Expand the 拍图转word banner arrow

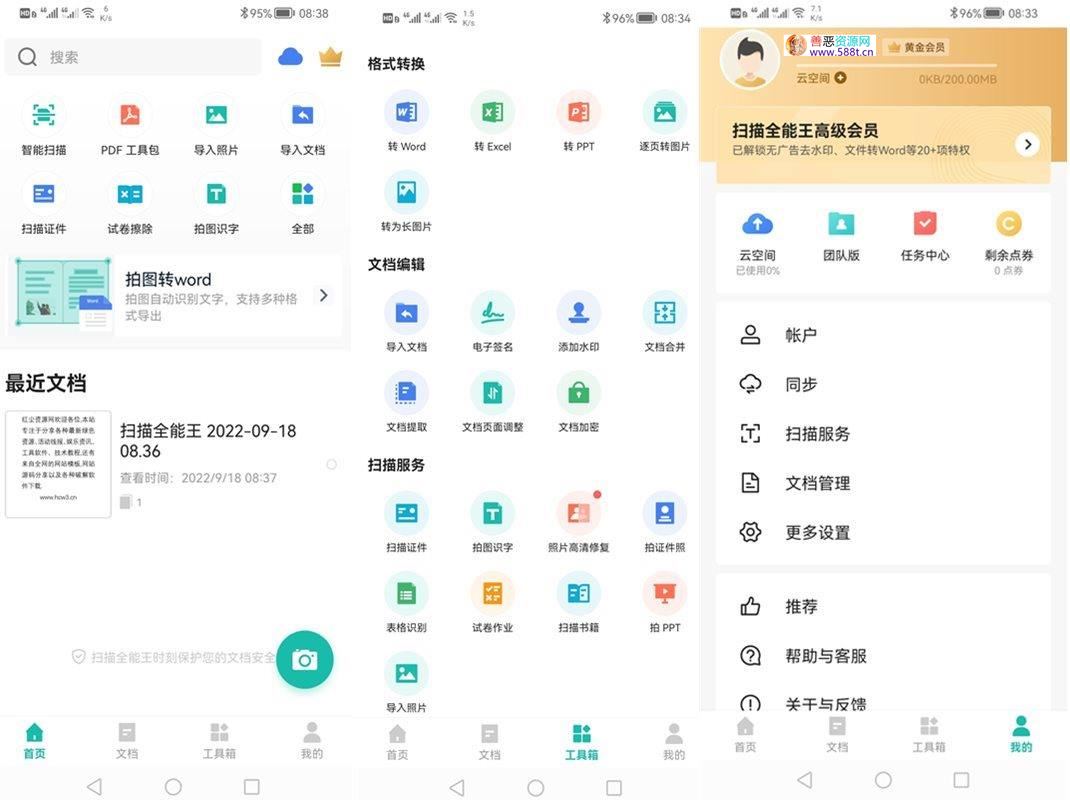pyautogui.click(x=323, y=295)
